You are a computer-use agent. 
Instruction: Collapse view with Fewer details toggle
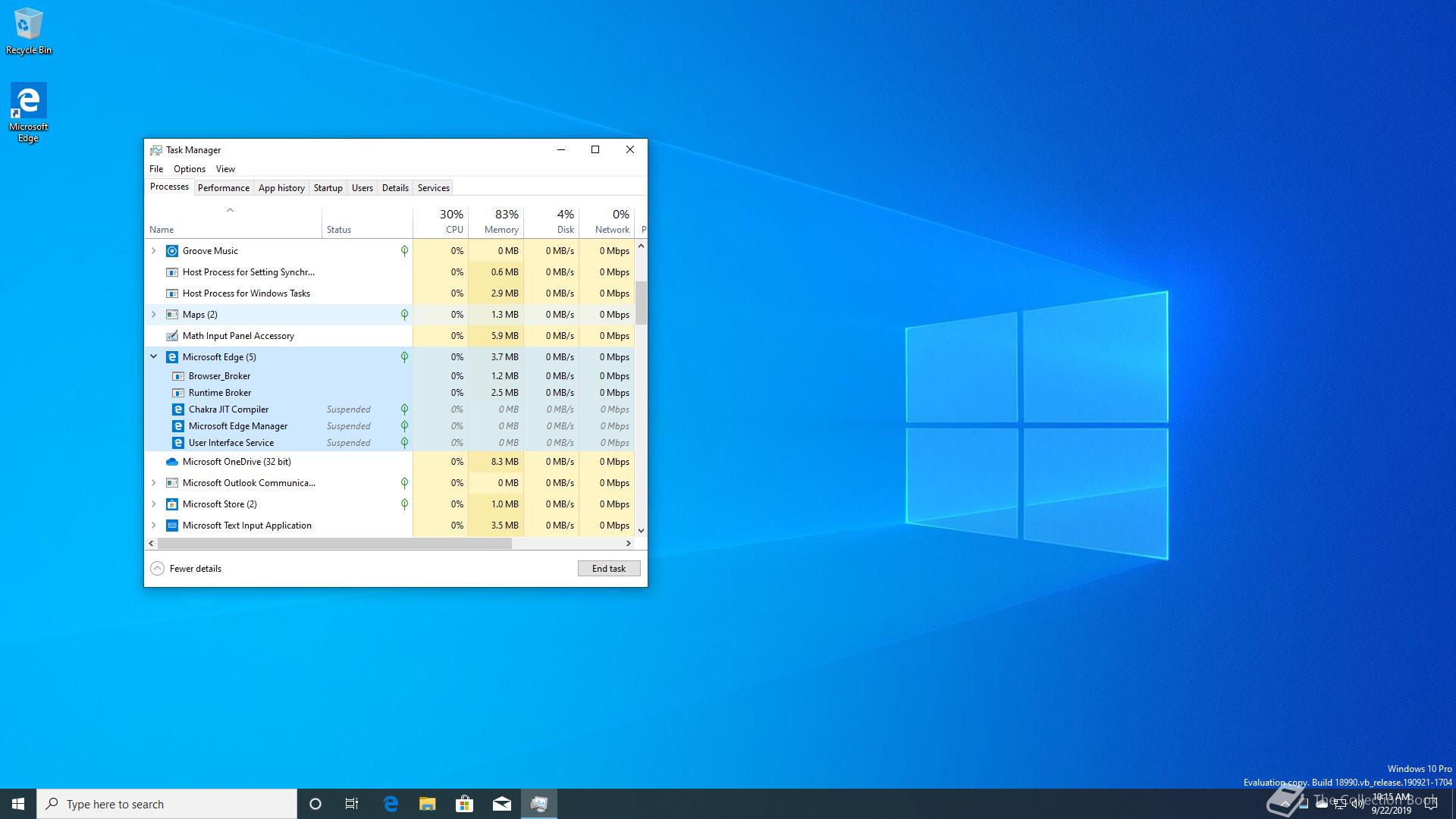tap(187, 569)
